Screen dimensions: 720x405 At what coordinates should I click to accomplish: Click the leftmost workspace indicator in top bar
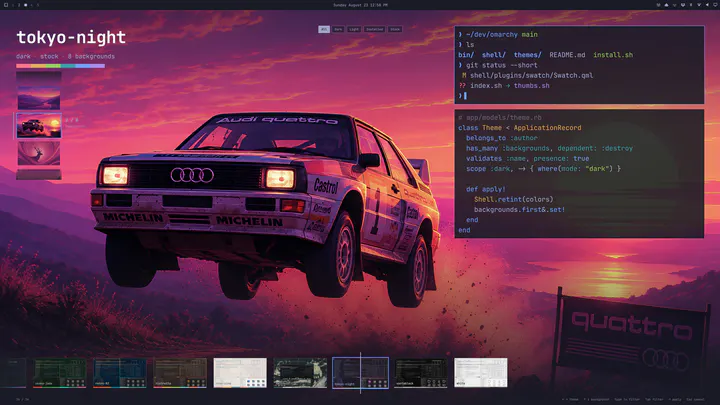click(6, 5)
